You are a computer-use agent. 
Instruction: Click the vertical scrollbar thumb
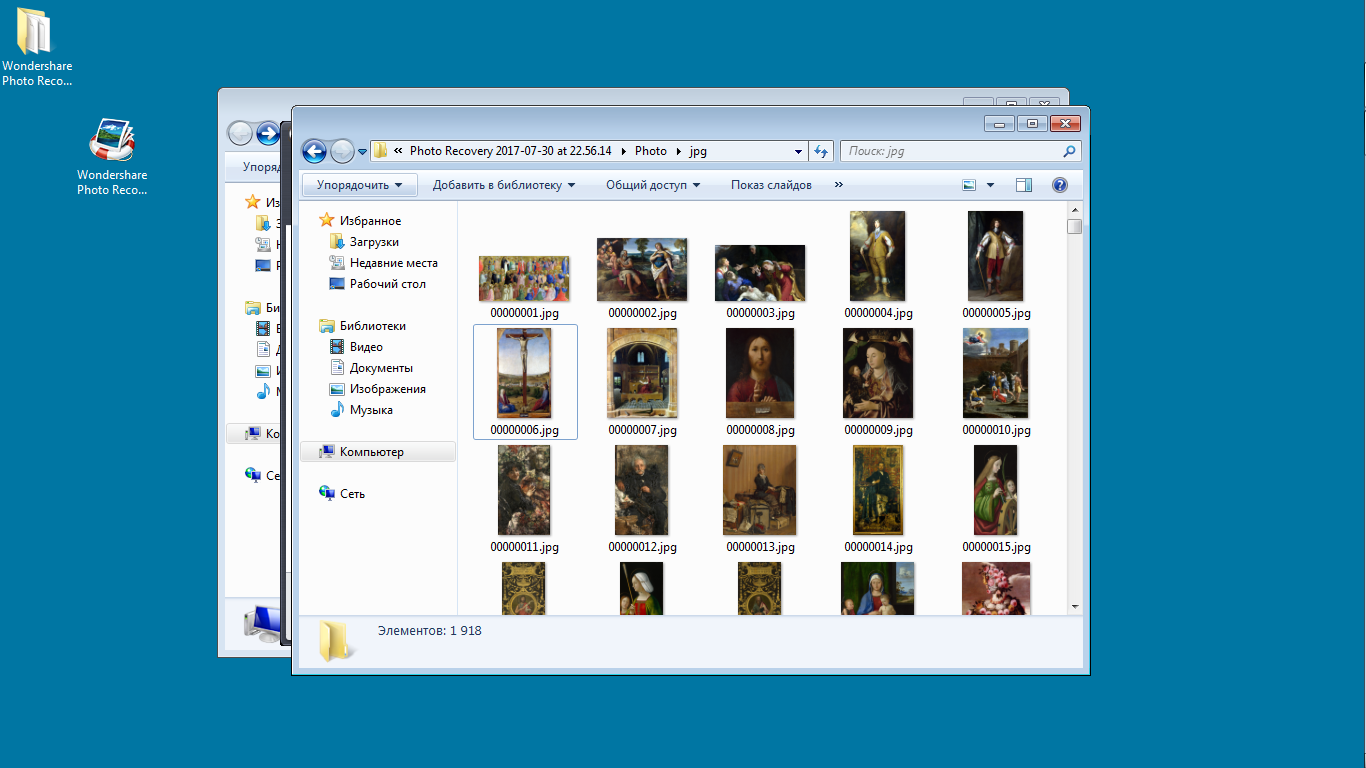(x=1075, y=227)
